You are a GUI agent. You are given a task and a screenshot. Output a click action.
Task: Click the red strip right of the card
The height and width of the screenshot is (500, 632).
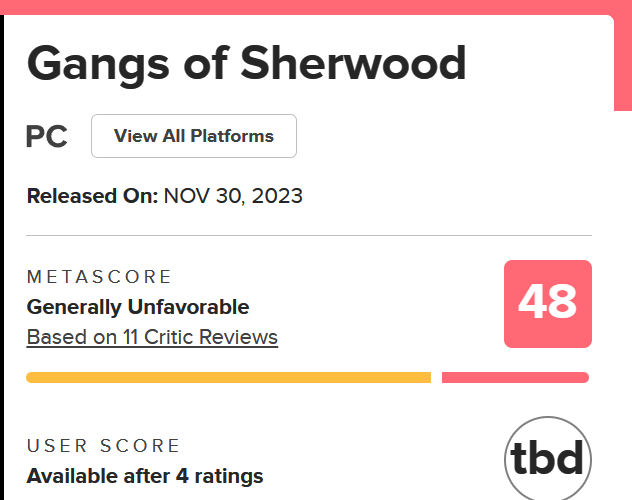pos(623,60)
